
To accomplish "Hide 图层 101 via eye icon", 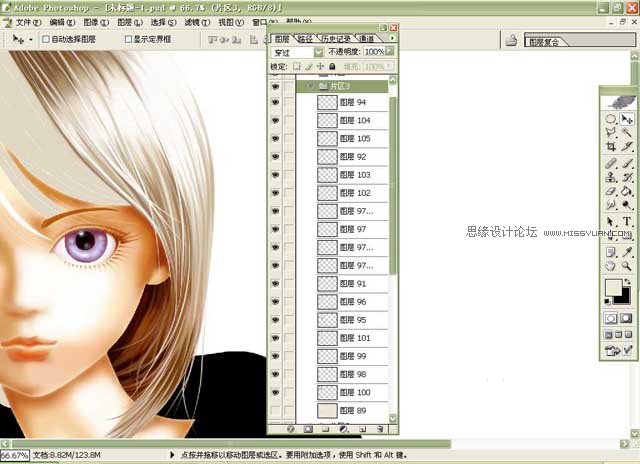I will (276, 338).
